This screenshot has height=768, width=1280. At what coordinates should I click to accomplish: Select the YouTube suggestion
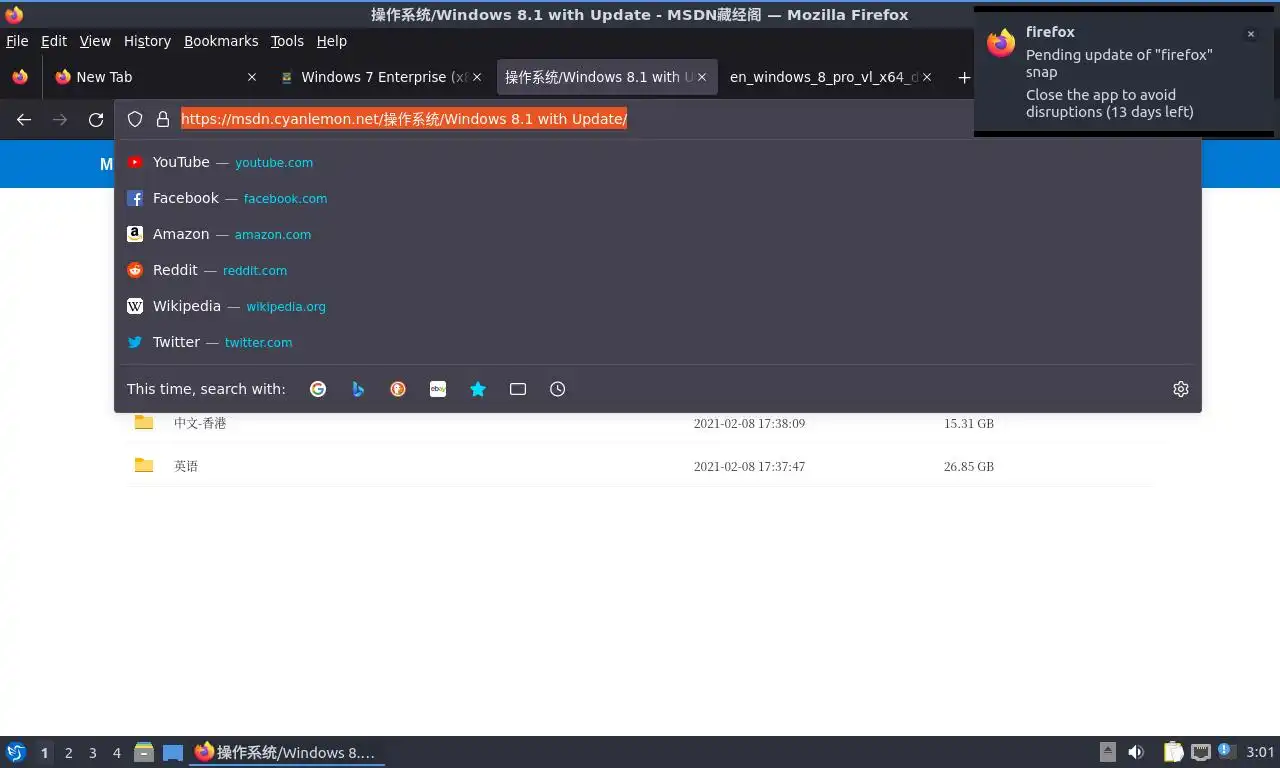[658, 162]
